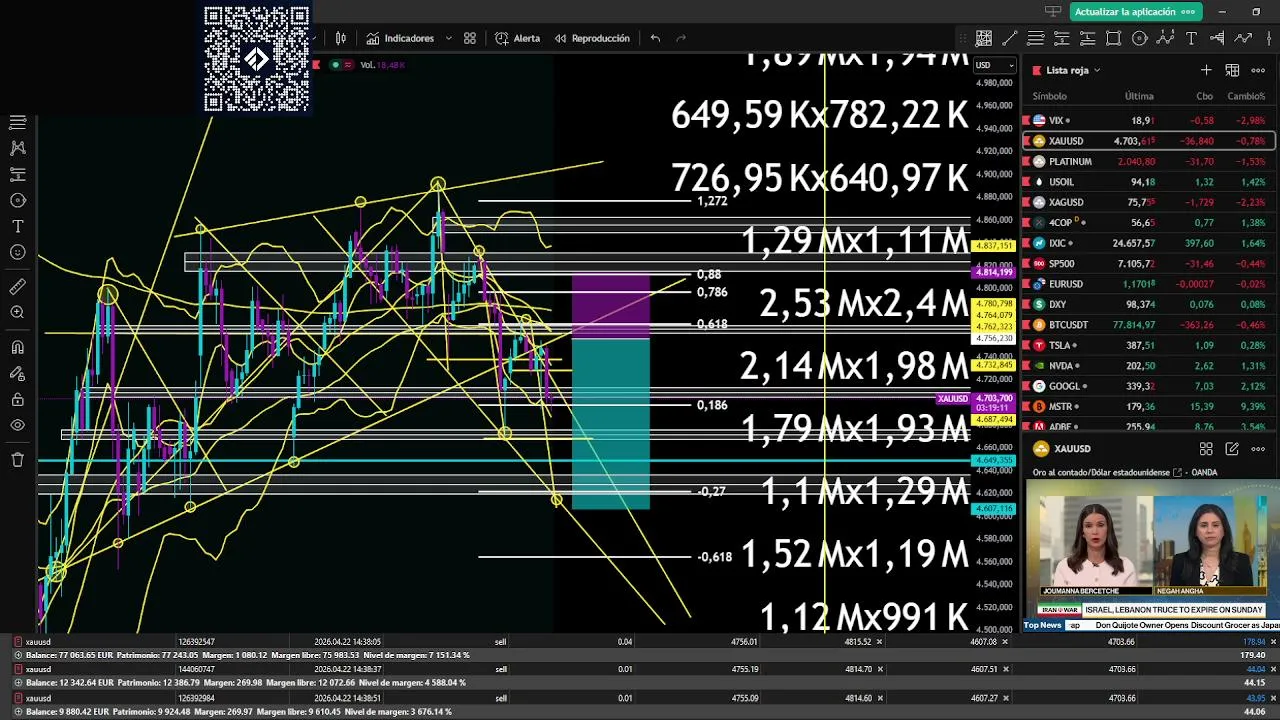Open XAUUSD details grid view icon
This screenshot has height=720, width=1280.
point(1206,449)
